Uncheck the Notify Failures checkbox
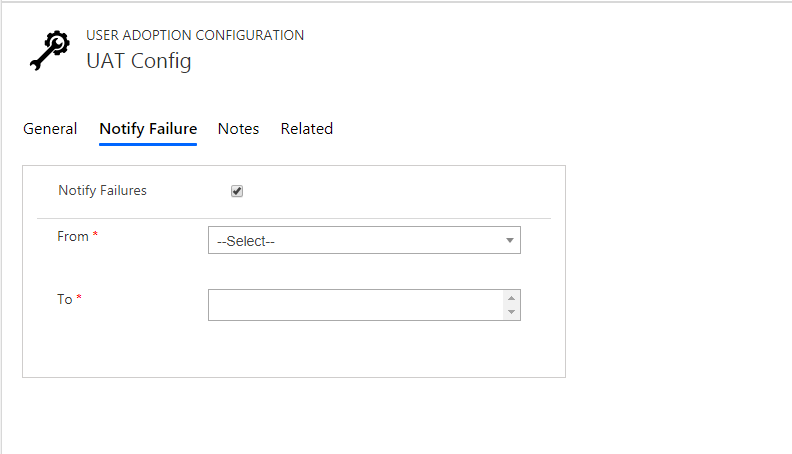The width and height of the screenshot is (792, 454). tap(237, 191)
